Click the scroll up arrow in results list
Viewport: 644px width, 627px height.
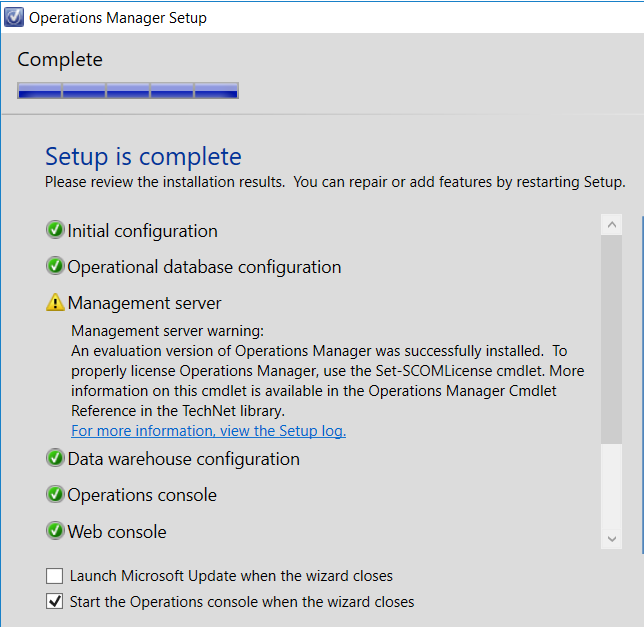(612, 225)
